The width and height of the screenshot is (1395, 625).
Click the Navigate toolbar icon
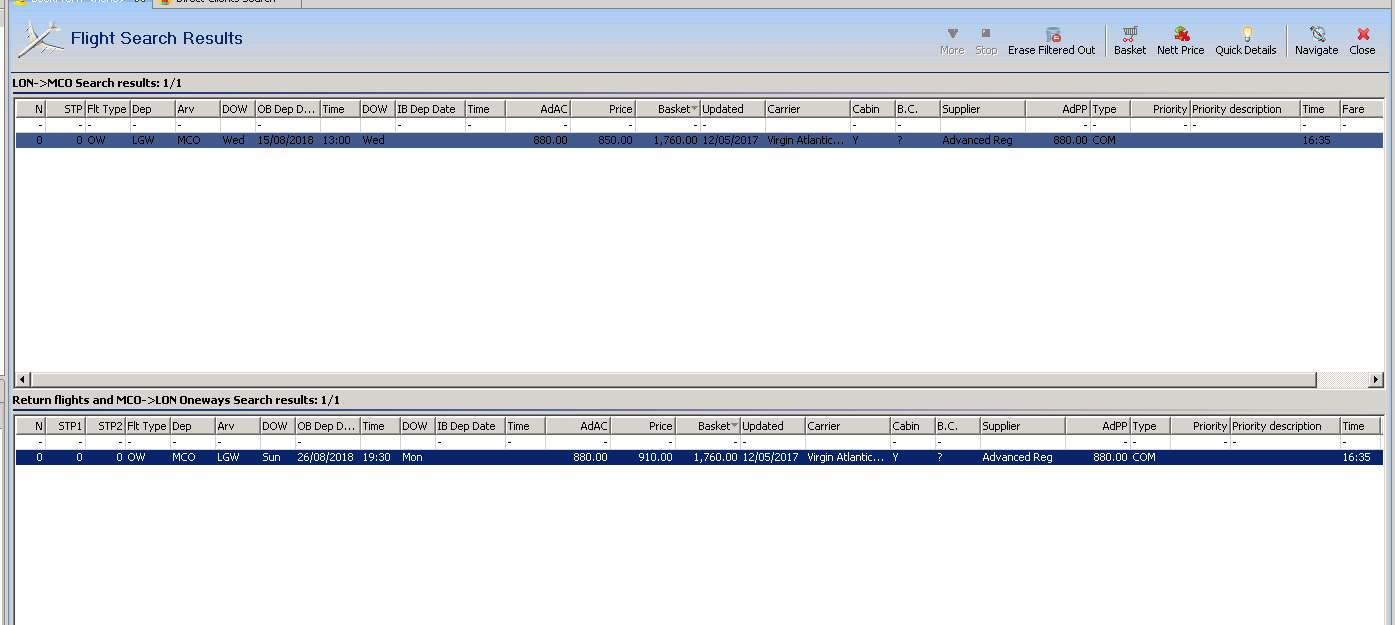click(1317, 34)
